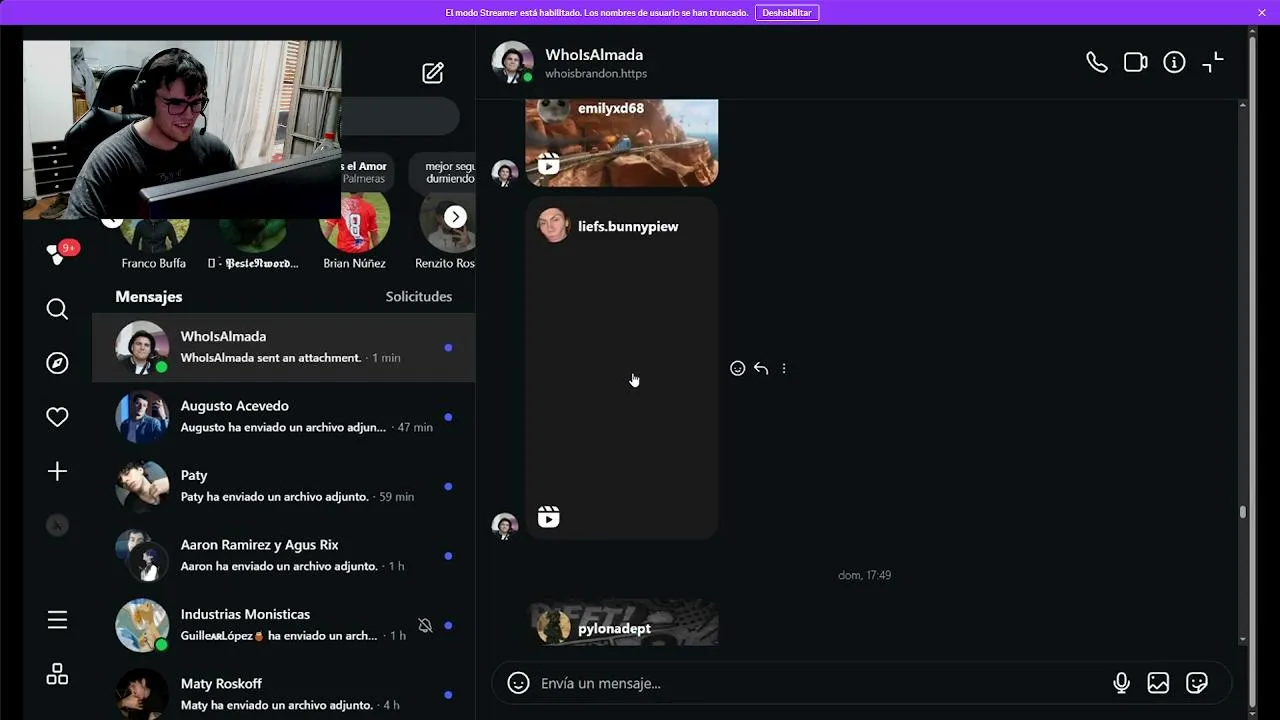Click the chat scrollbar thumb
1280x720 pixels.
1243,512
